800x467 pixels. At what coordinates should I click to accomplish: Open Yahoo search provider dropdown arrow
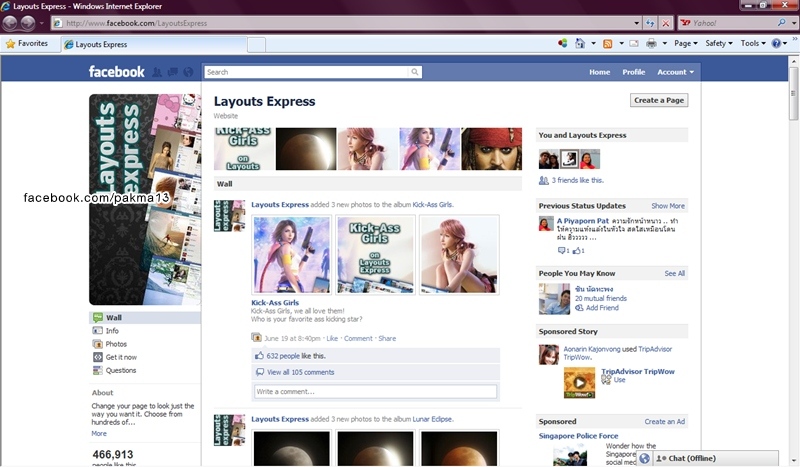(793, 23)
